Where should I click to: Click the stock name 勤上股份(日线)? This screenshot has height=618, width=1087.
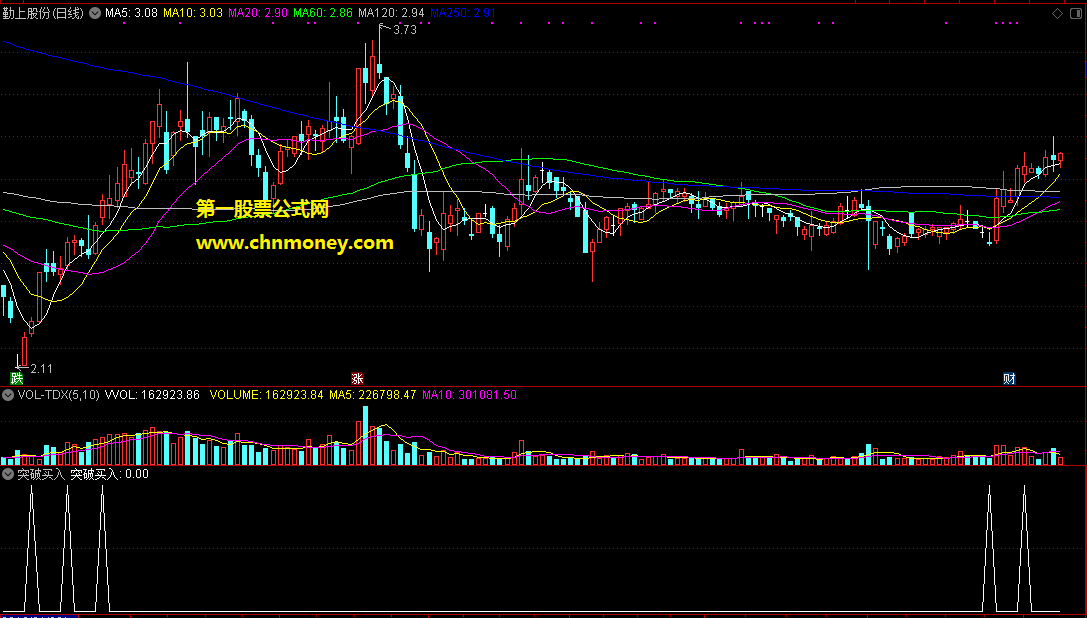click(x=43, y=13)
